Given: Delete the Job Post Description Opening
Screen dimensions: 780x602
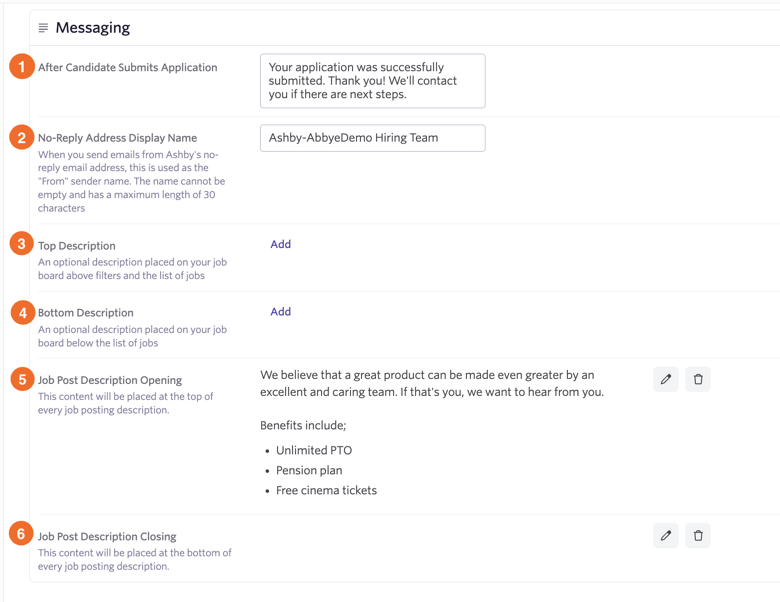Looking at the screenshot, I should [x=698, y=379].
